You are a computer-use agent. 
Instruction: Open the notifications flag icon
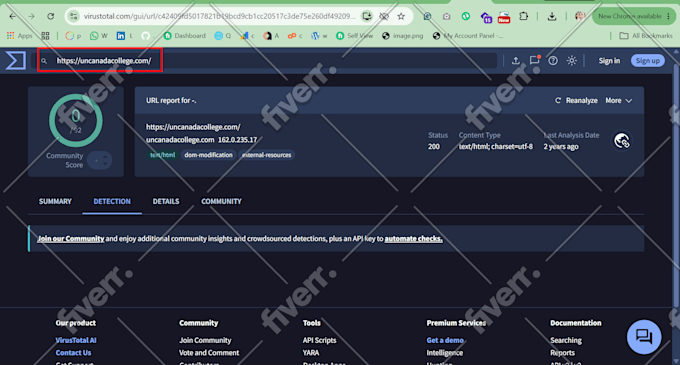pyautogui.click(x=534, y=60)
